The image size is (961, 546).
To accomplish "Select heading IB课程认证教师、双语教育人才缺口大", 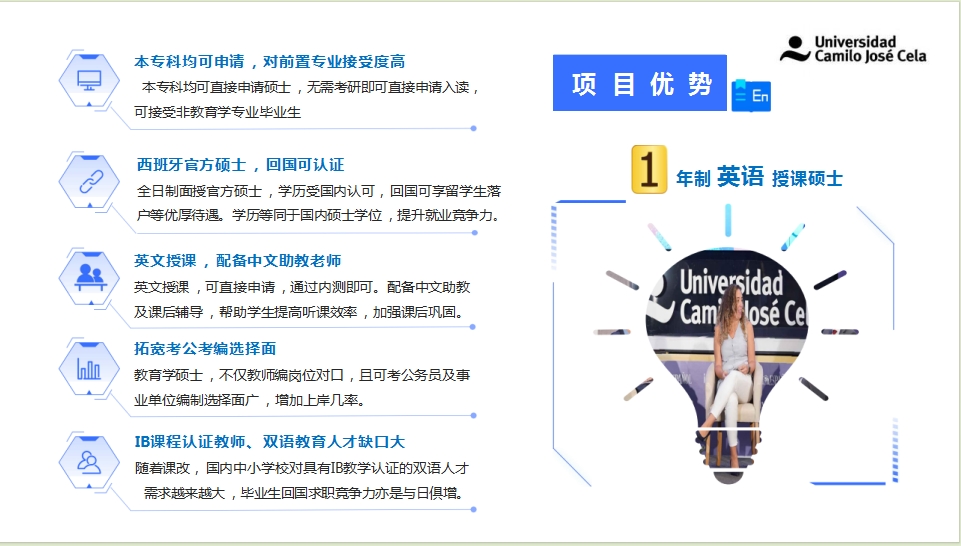I will tap(270, 442).
